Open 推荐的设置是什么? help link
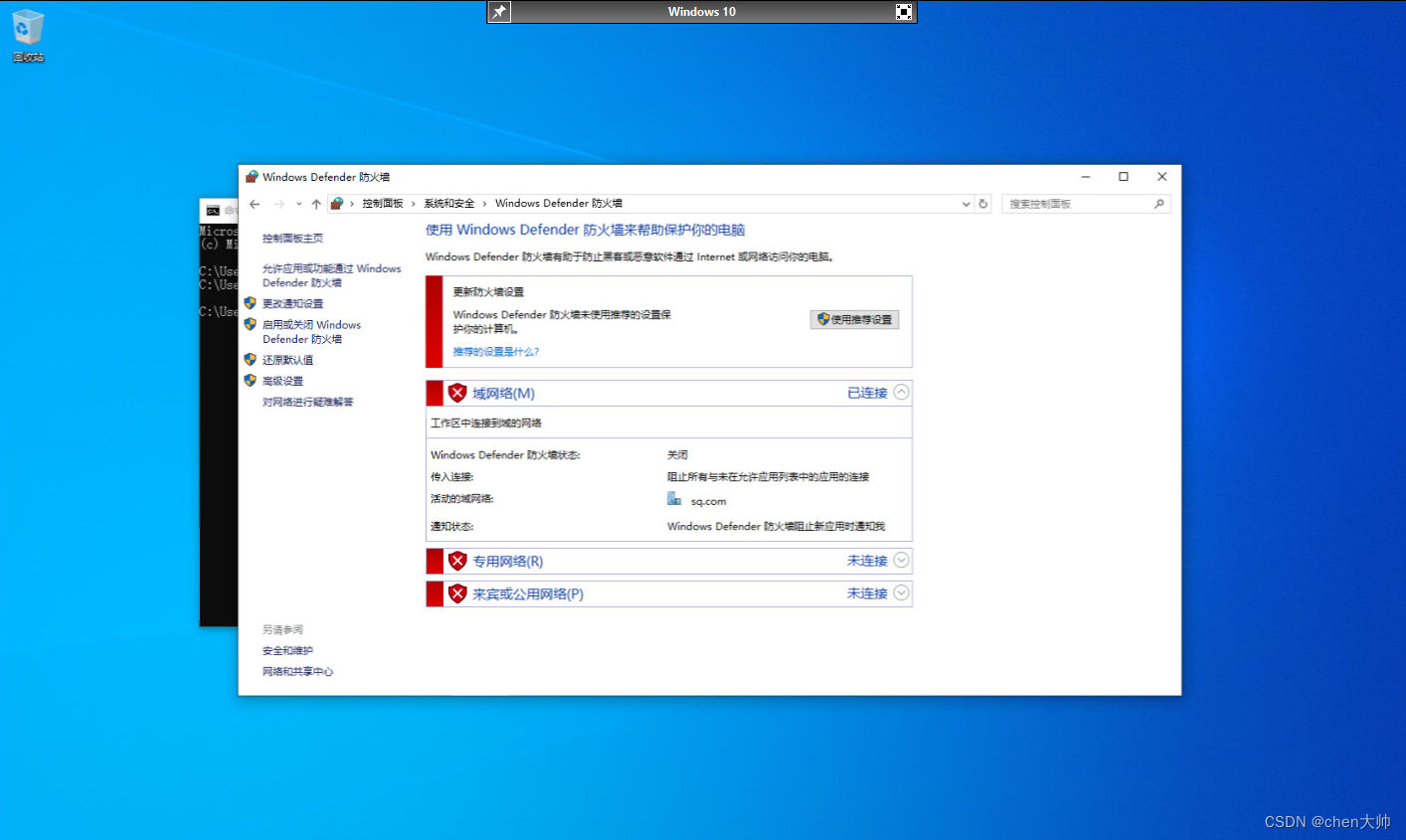The image size is (1406, 840). click(496, 352)
